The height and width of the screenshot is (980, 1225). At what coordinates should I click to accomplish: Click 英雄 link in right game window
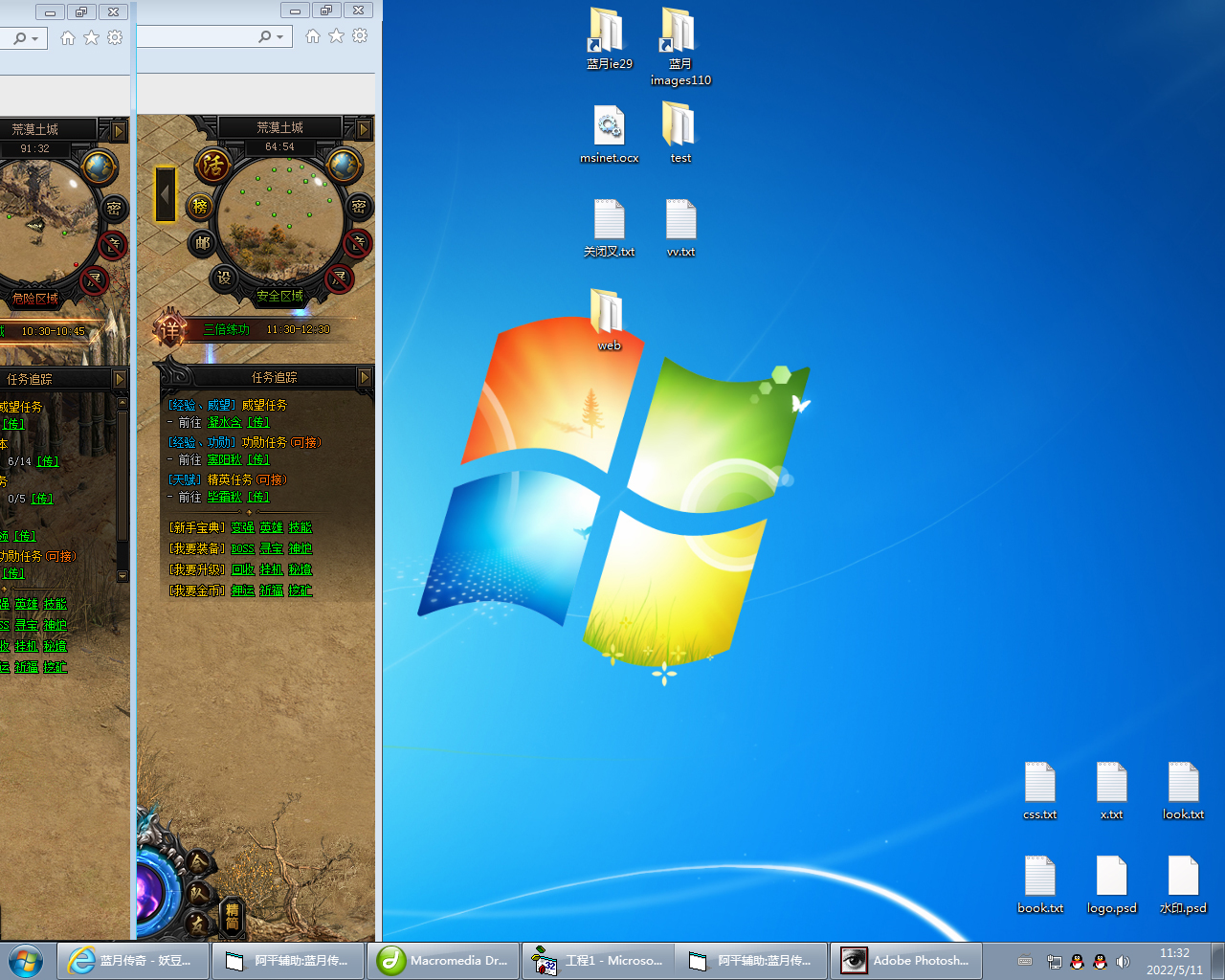[272, 527]
